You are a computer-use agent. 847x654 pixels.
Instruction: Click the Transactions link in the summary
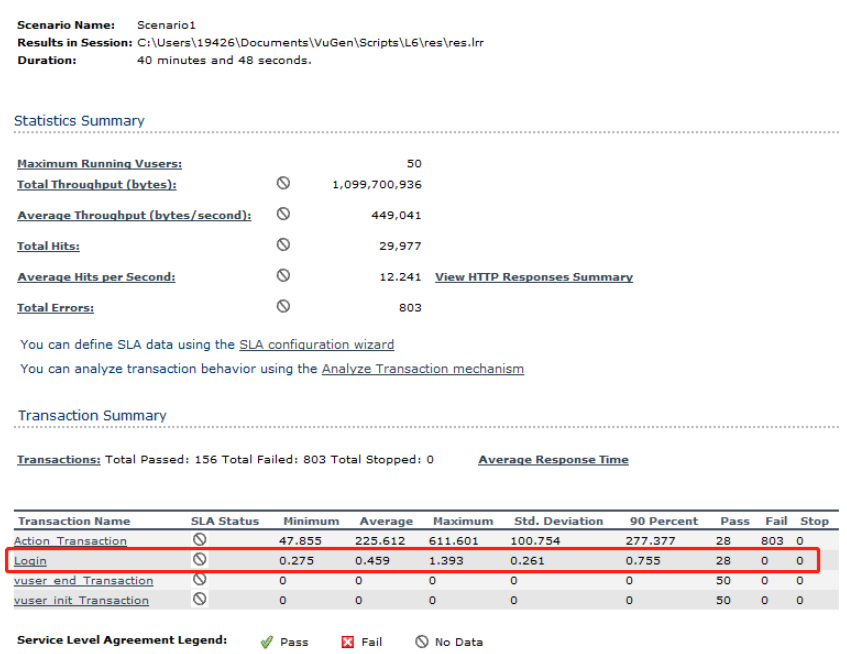[x=59, y=460]
